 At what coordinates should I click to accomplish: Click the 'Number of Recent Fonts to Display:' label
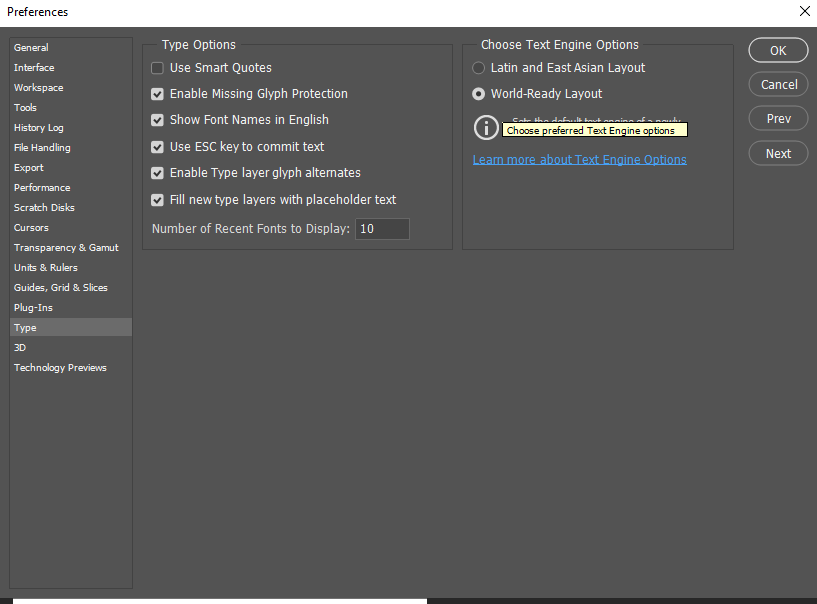(251, 229)
